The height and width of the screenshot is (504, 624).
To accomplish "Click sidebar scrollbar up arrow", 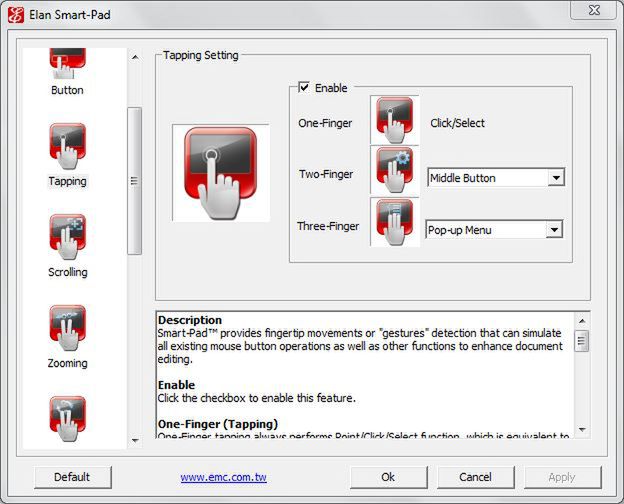I will click(x=135, y=58).
